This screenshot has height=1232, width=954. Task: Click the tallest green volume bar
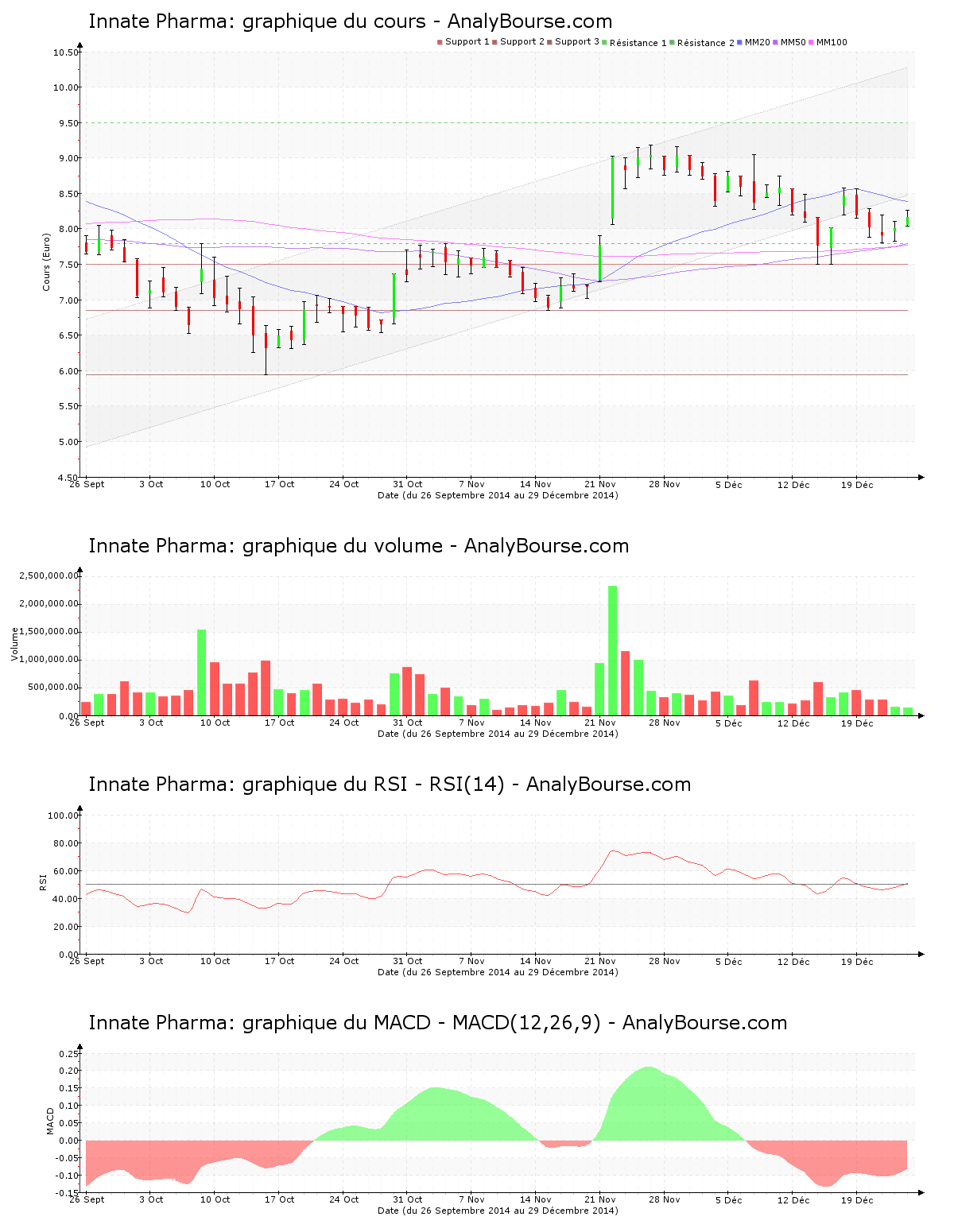tap(612, 650)
